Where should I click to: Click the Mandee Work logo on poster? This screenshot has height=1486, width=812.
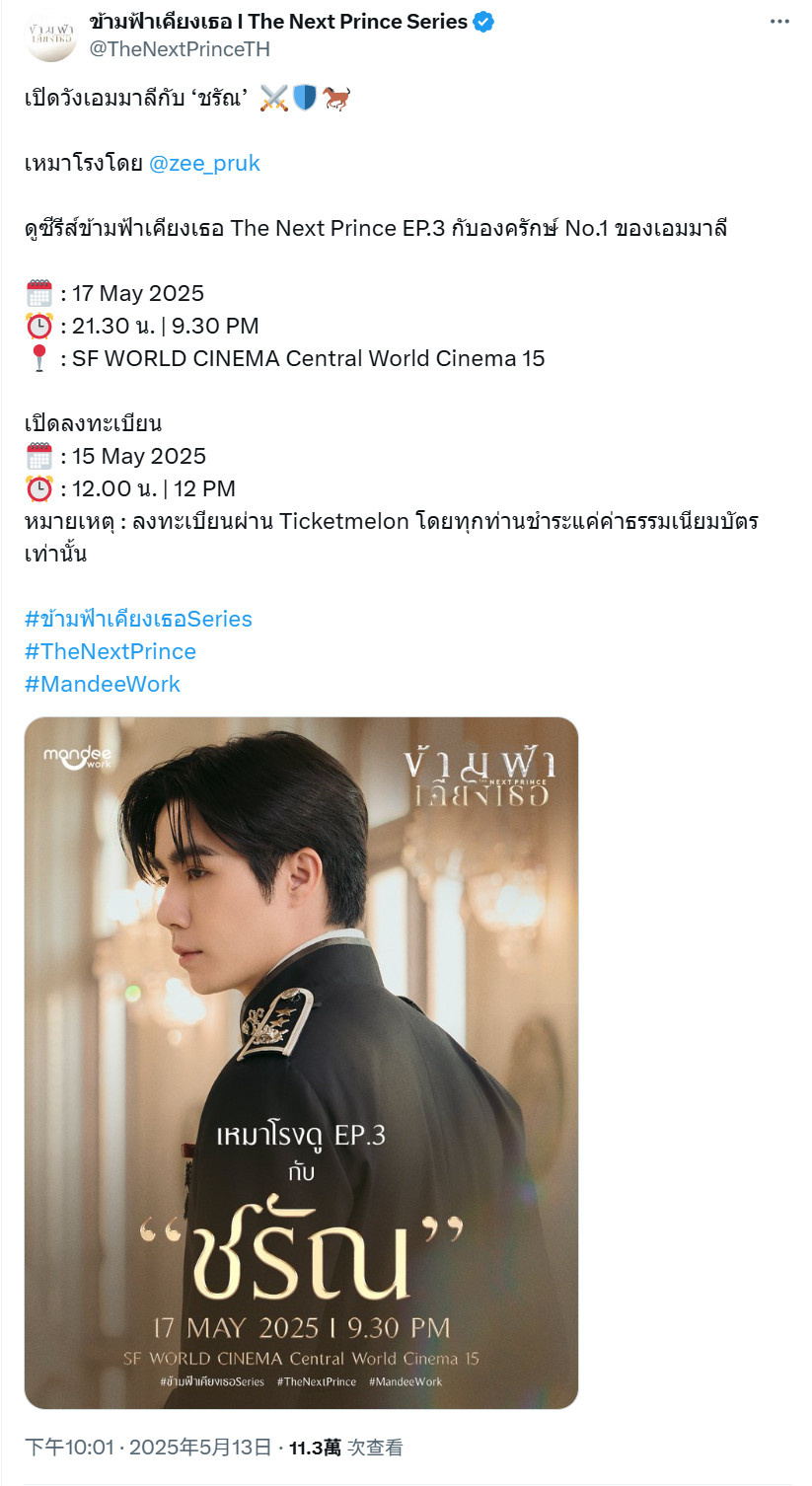click(x=78, y=757)
